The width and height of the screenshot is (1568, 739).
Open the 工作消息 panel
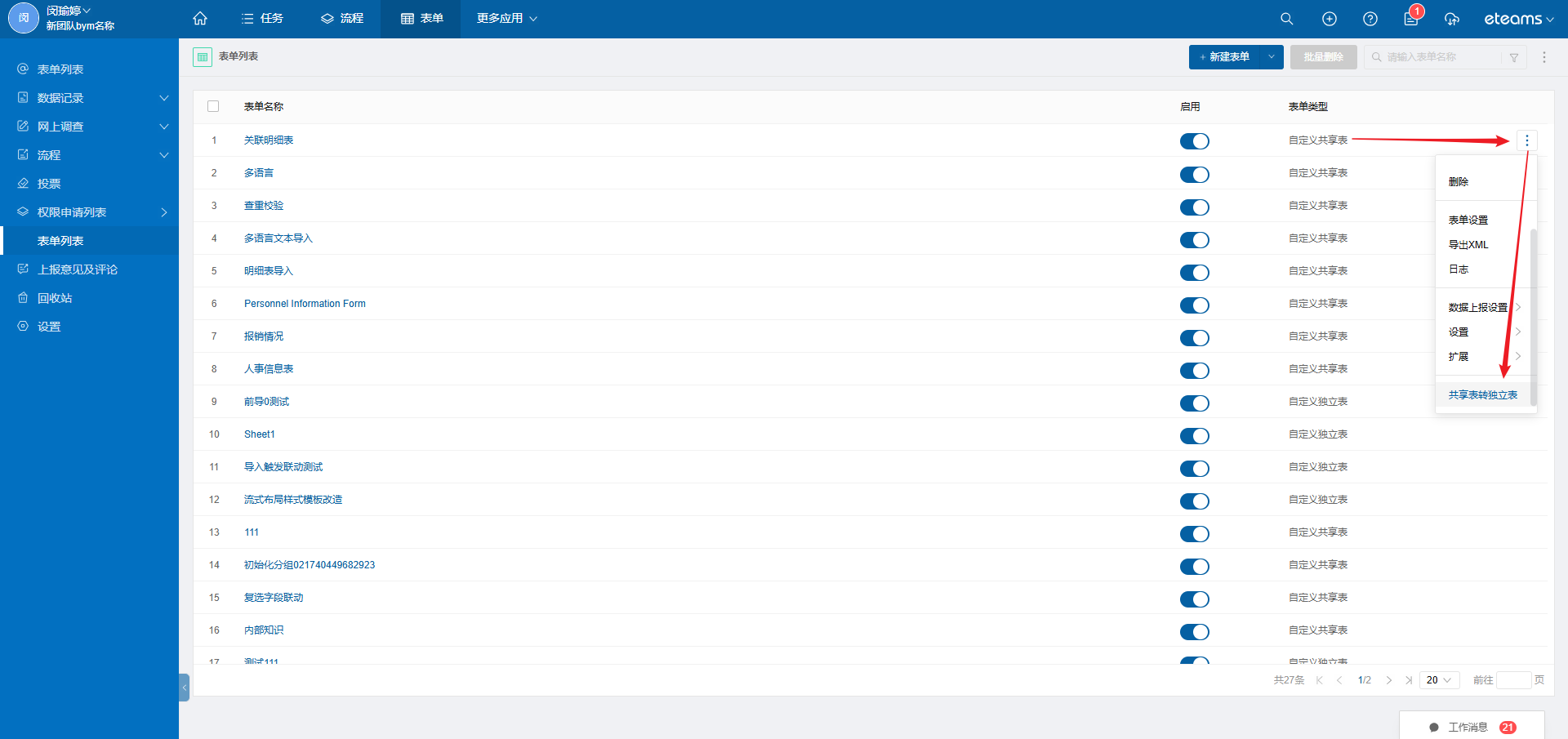coord(1472,726)
